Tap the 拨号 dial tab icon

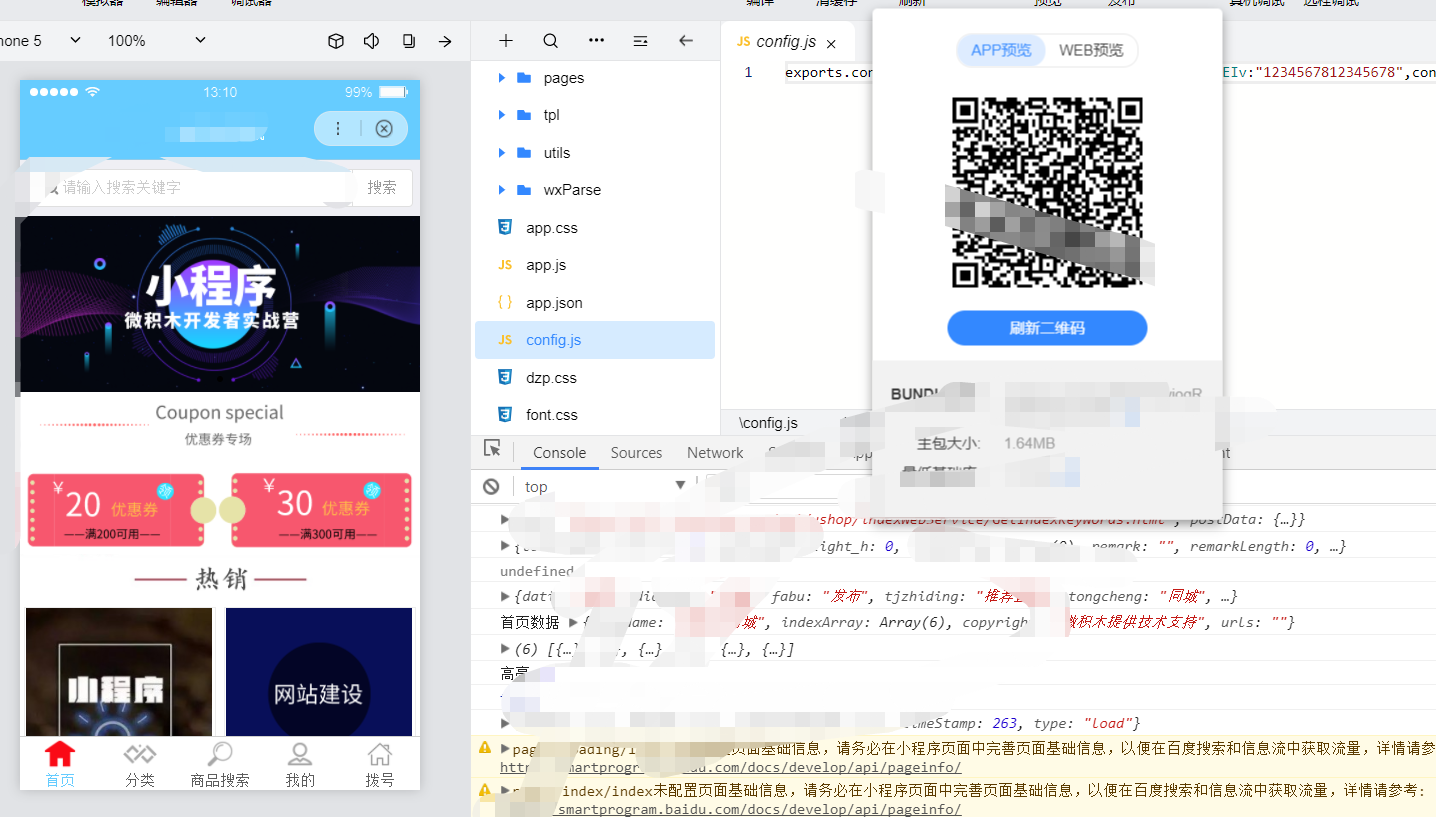click(380, 754)
